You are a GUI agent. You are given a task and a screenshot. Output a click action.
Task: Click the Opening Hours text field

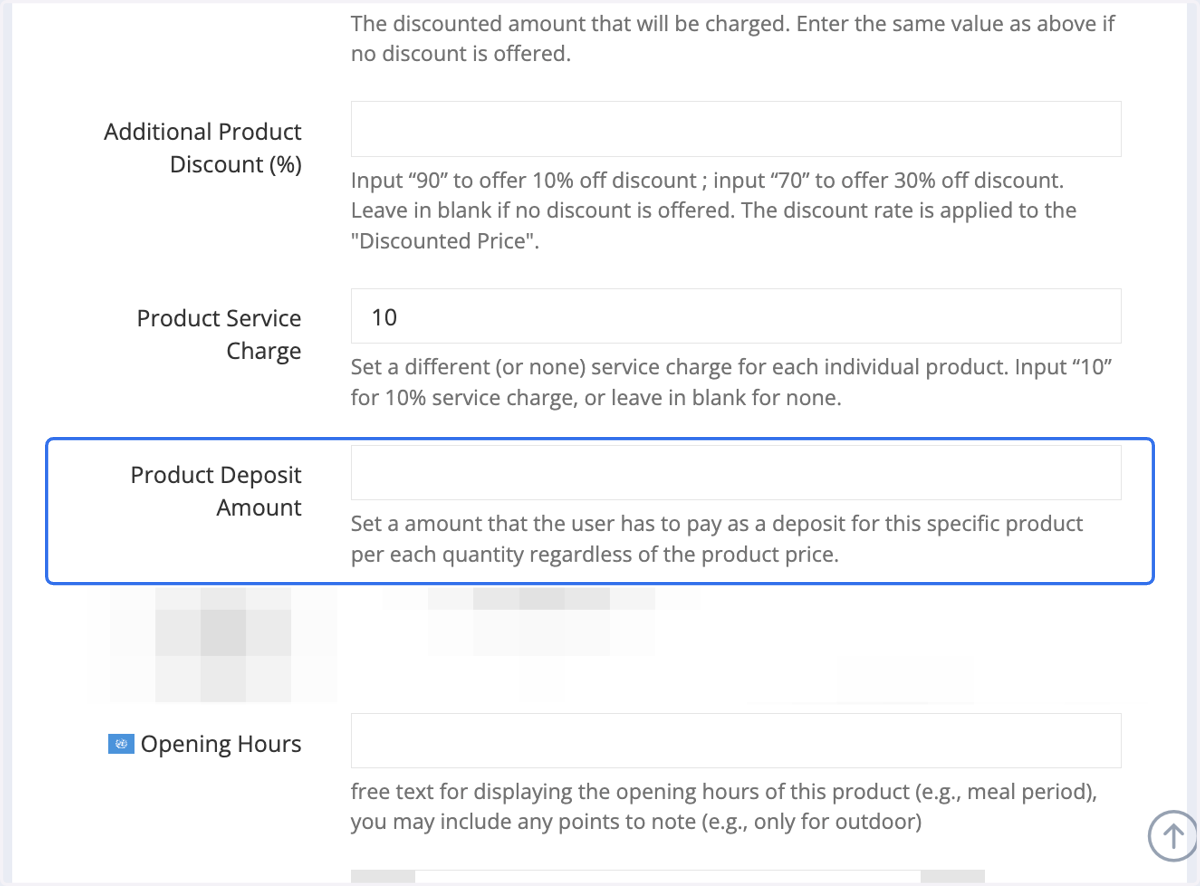(736, 740)
